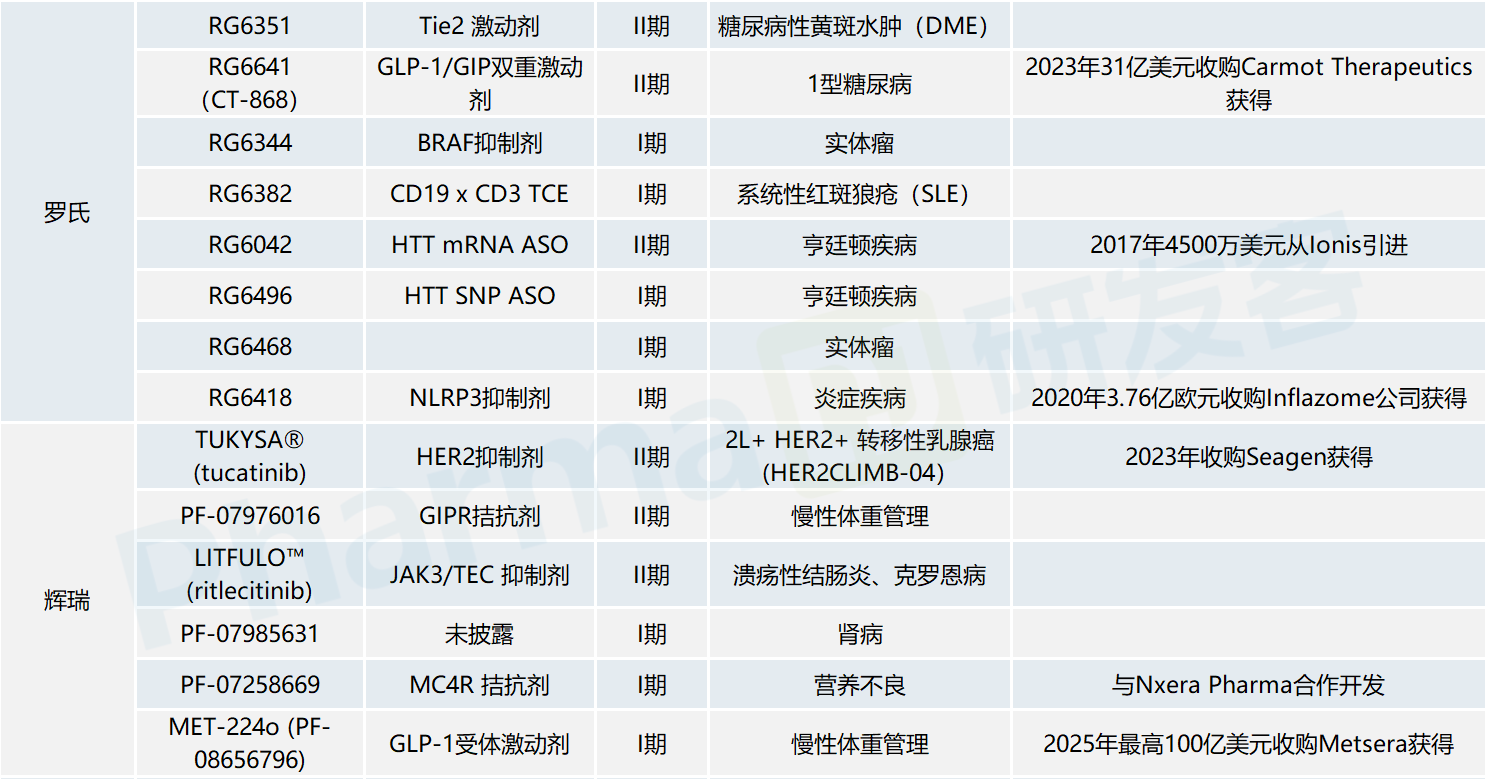Select the 'HTT mRNA ASO' cell

point(480,245)
